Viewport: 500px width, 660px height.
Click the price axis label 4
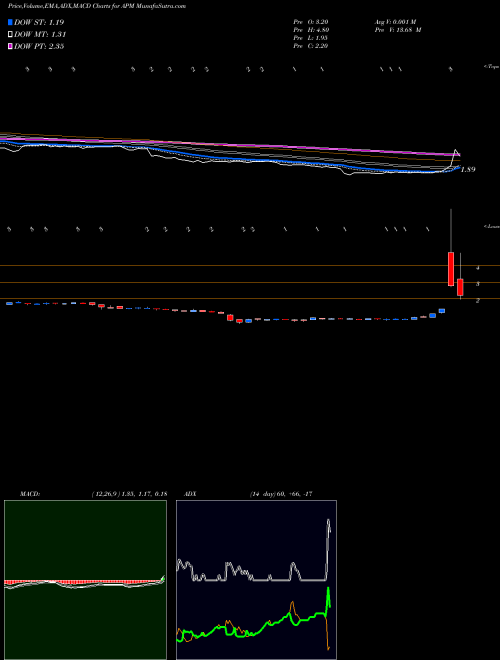(x=477, y=267)
